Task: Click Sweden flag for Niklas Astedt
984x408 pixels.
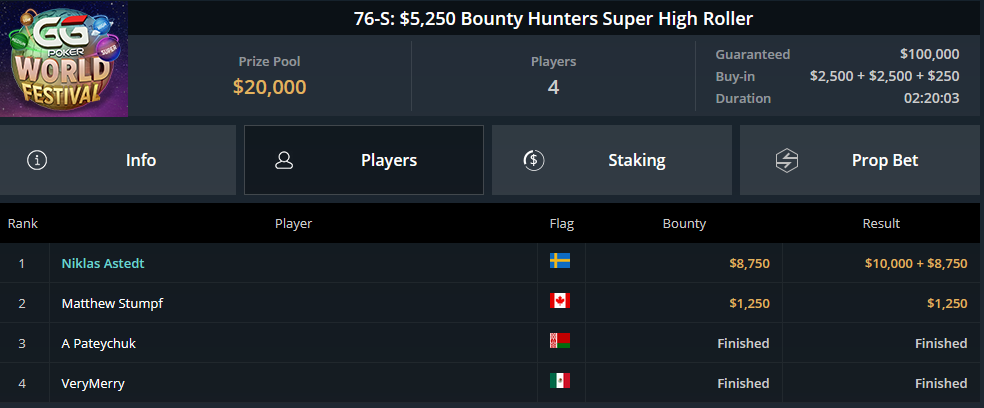Action: pos(560,261)
